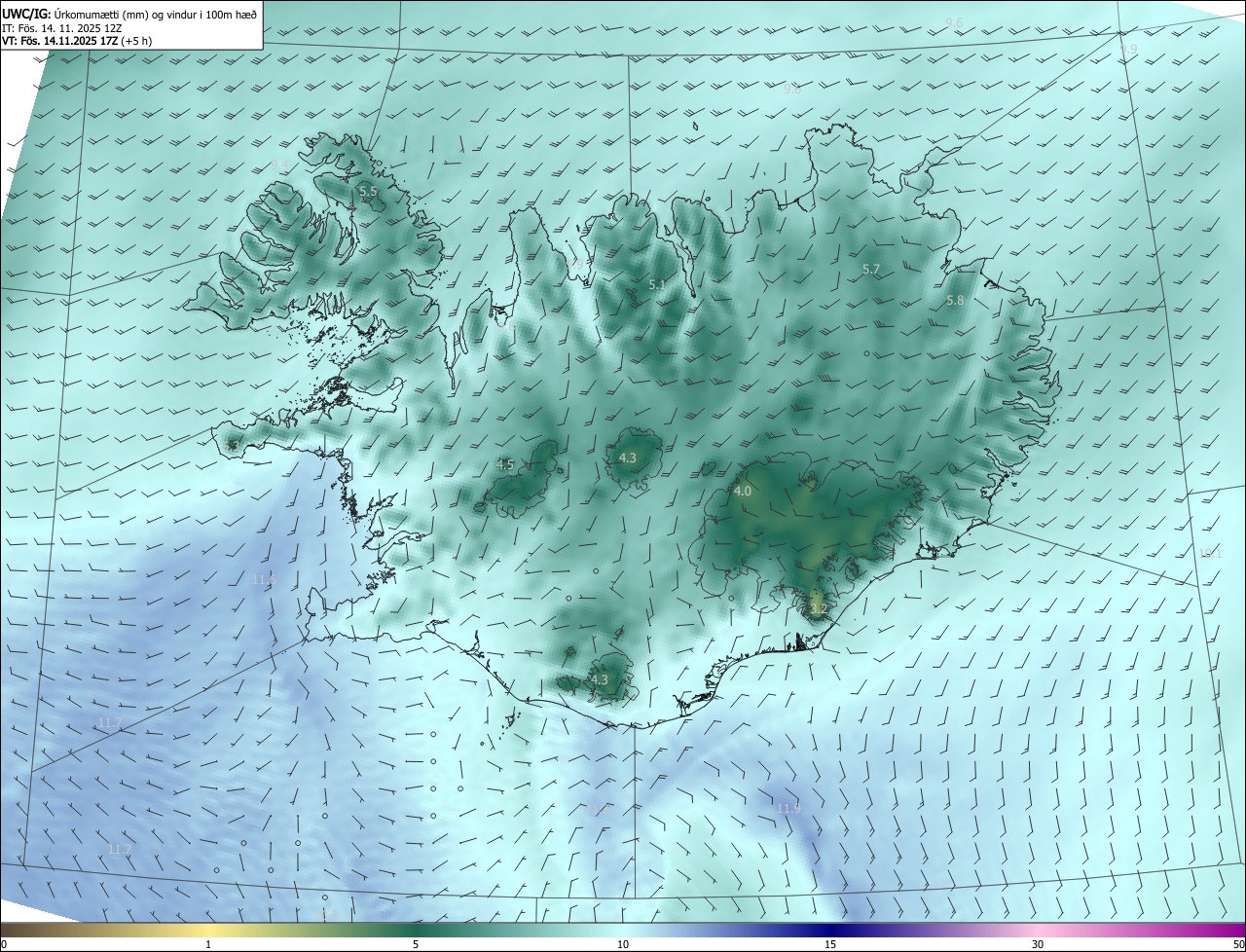Click the faint 9.4 value over the sea
Screen dimensions: 1246x952
click(279, 165)
